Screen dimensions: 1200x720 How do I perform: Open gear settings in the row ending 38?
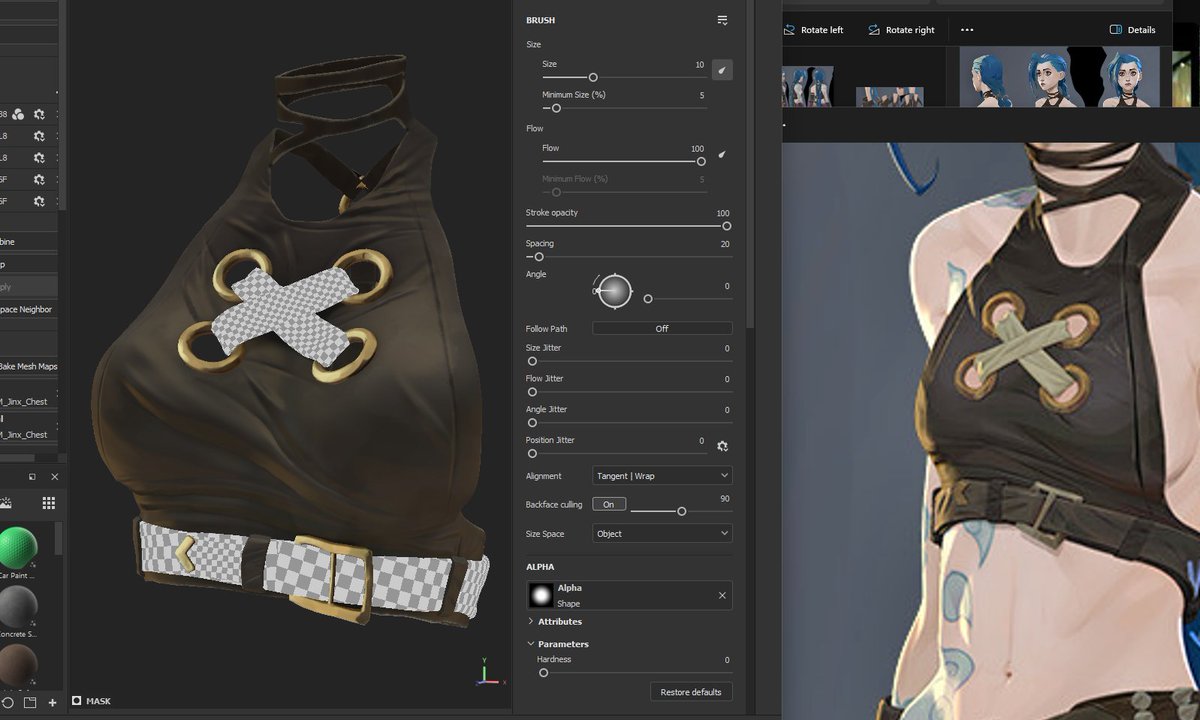coord(39,114)
